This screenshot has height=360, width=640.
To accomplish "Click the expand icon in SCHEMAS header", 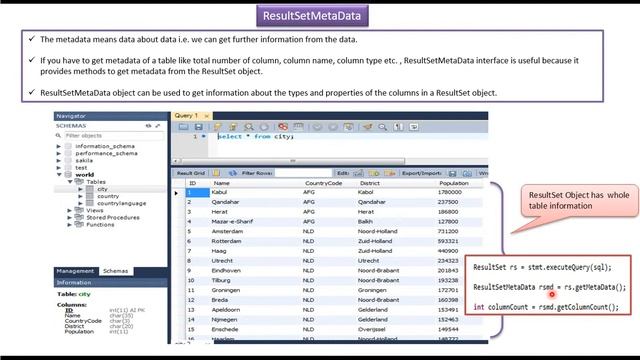I will pyautogui.click(x=158, y=126).
